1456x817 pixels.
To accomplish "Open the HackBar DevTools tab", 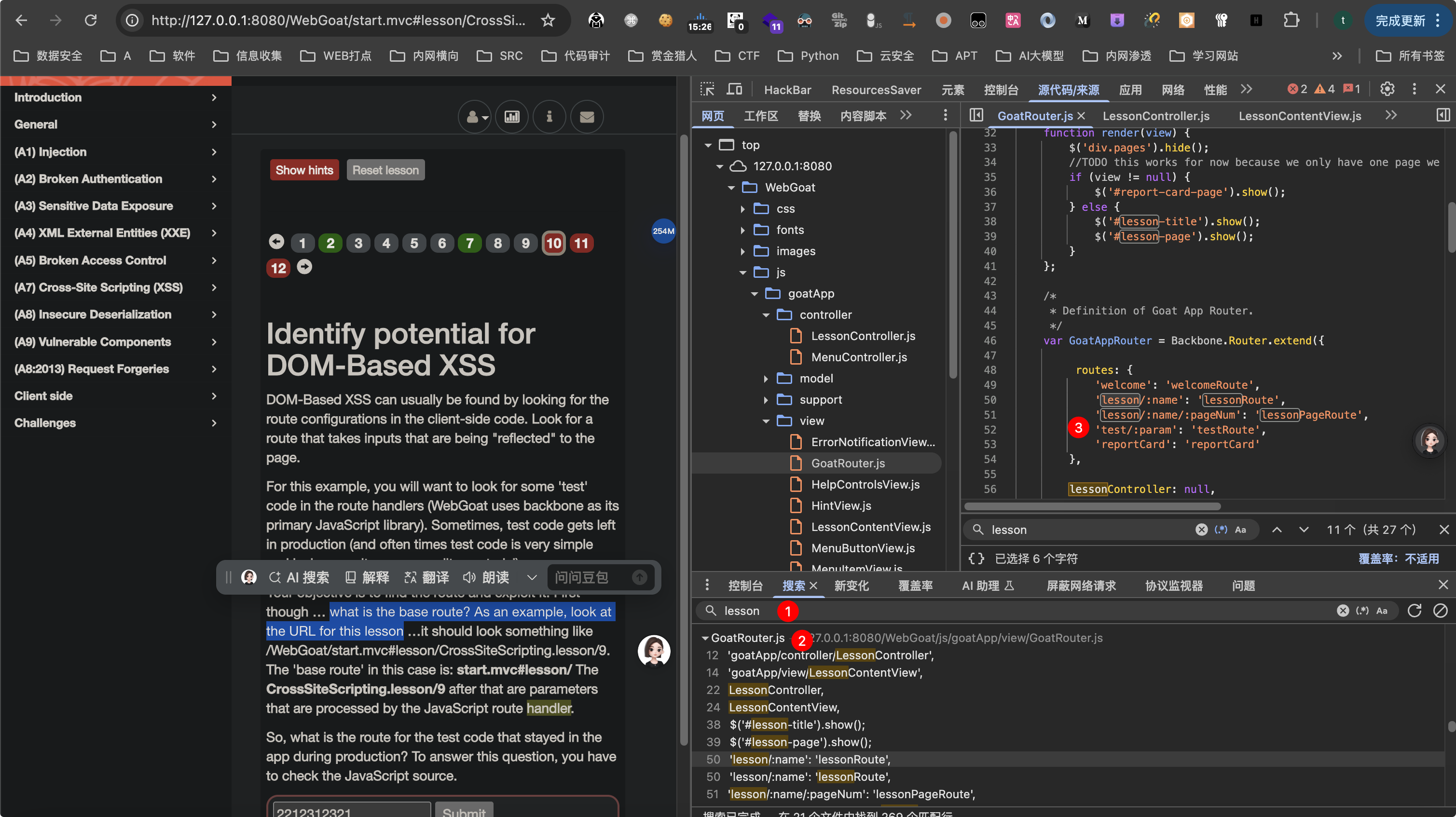I will (x=787, y=89).
